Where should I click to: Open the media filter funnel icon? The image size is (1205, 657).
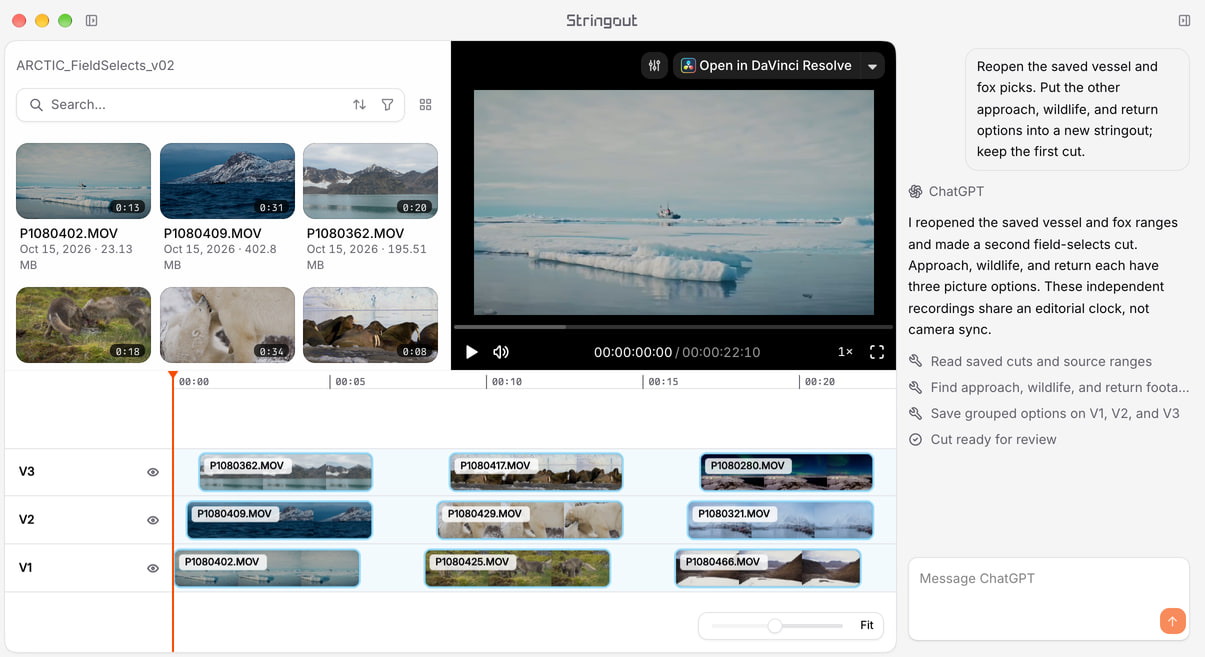(387, 105)
